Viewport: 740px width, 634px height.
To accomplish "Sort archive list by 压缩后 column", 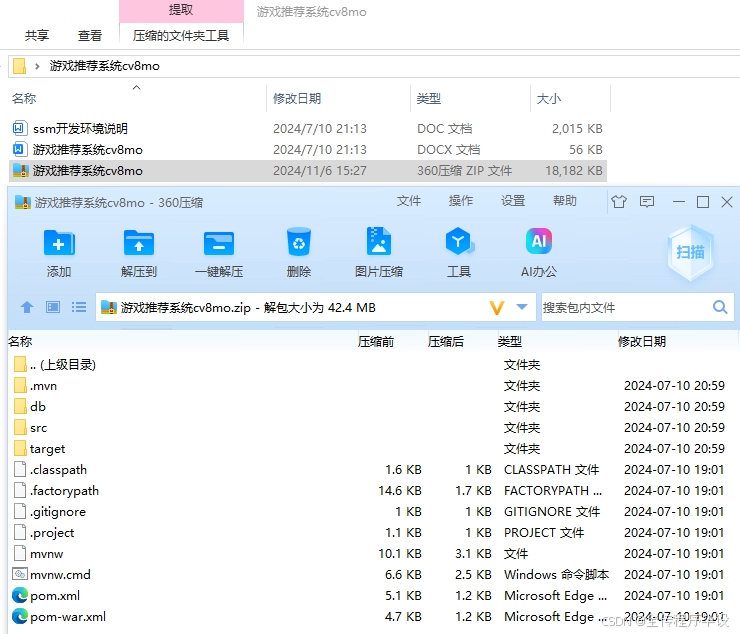I will (x=446, y=341).
